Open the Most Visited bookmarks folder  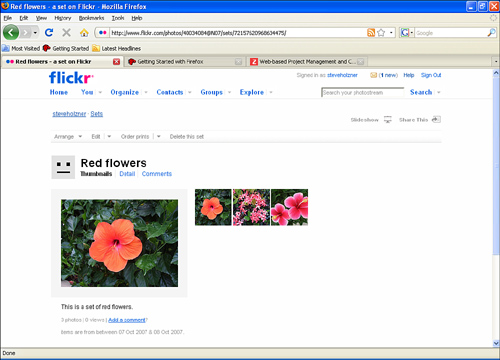pos(21,49)
